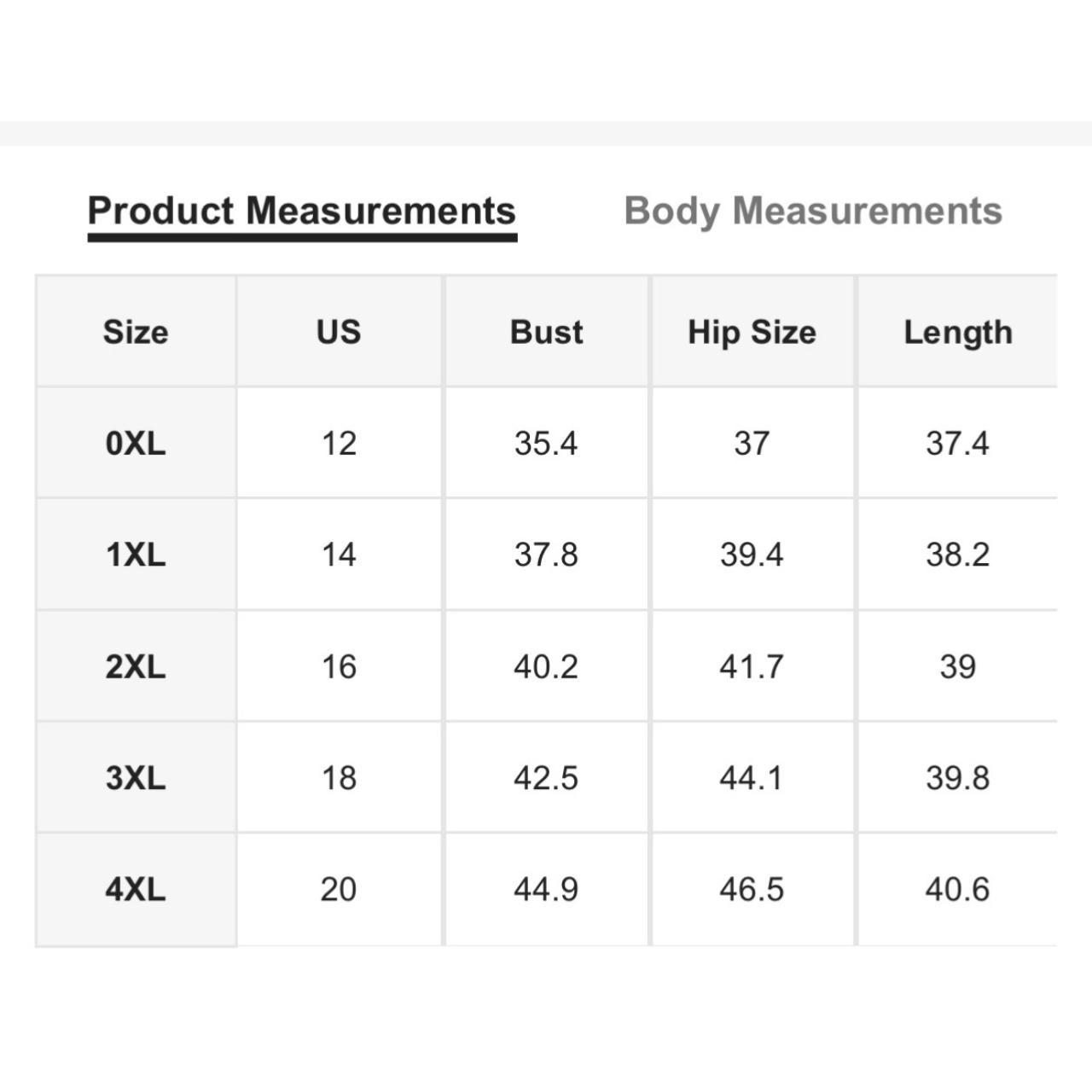Select the Product Measurements tab
Screen dimensions: 1092x1092
[302, 211]
